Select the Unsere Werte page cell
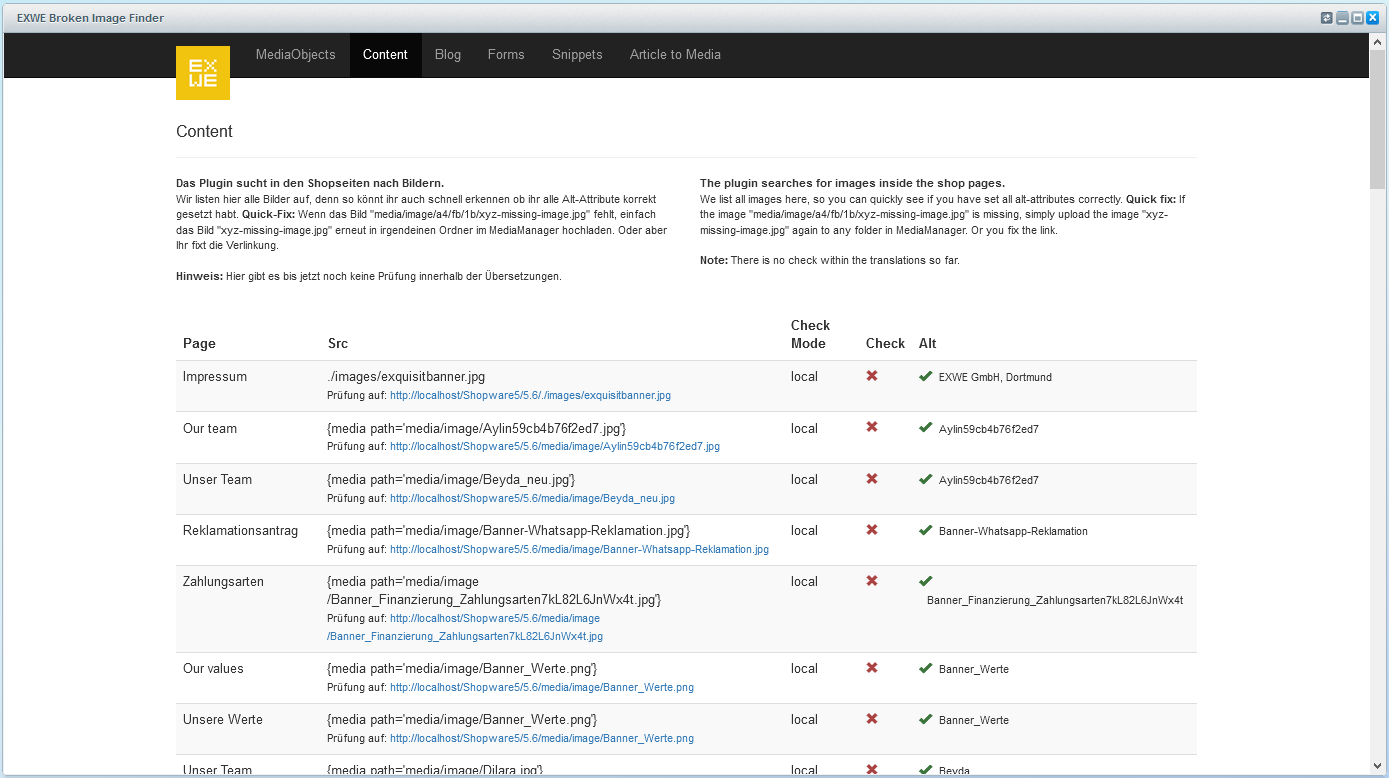The height and width of the screenshot is (778, 1389). pyautogui.click(x=223, y=720)
